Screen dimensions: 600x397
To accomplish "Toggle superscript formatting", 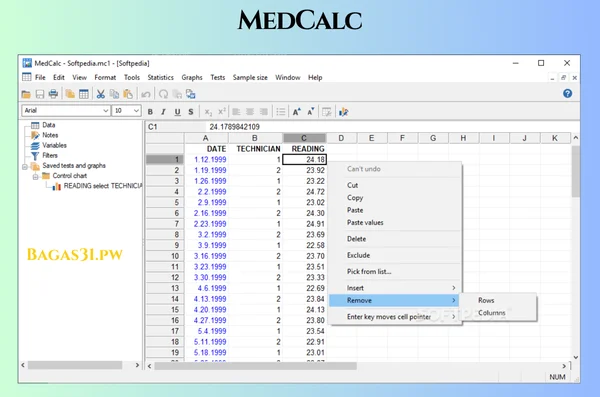I will coord(222,112).
